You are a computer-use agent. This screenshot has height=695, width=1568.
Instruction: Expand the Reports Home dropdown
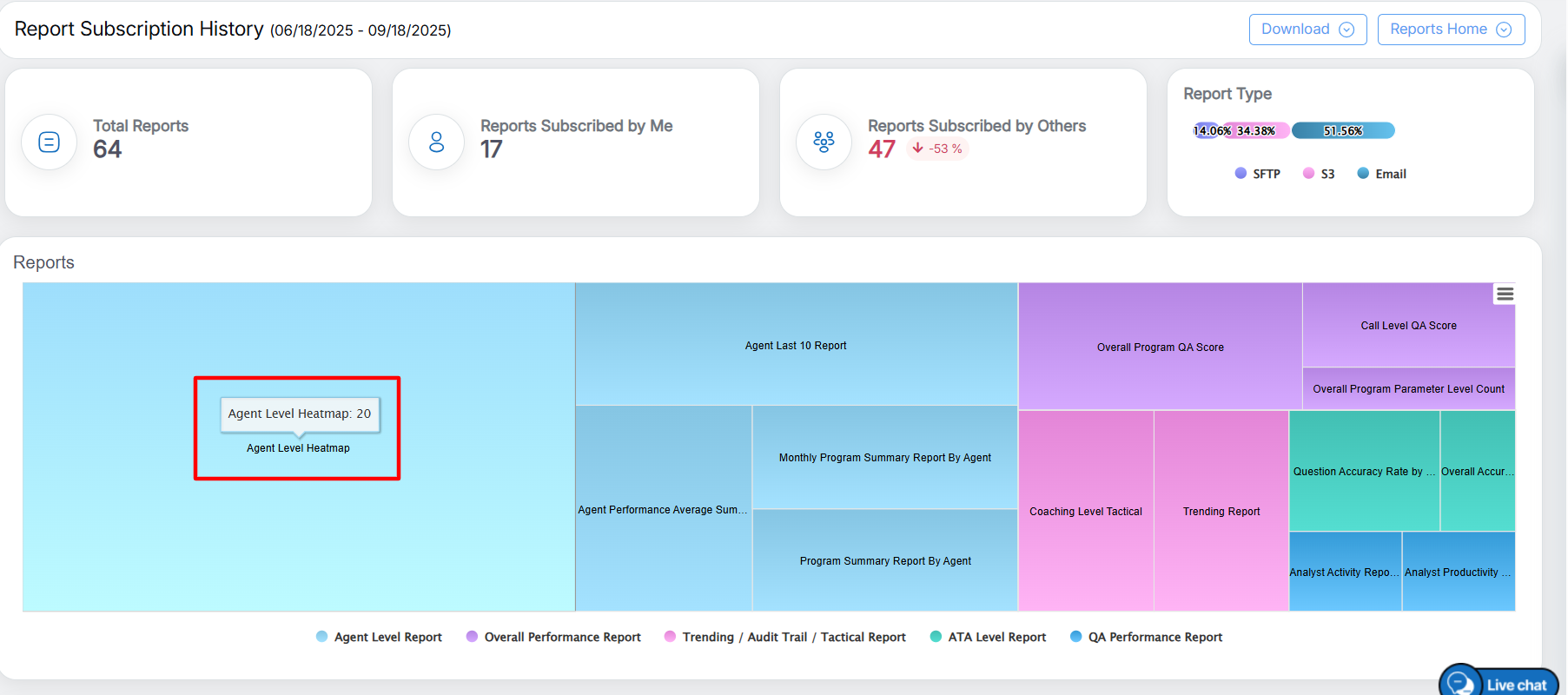point(1451,30)
